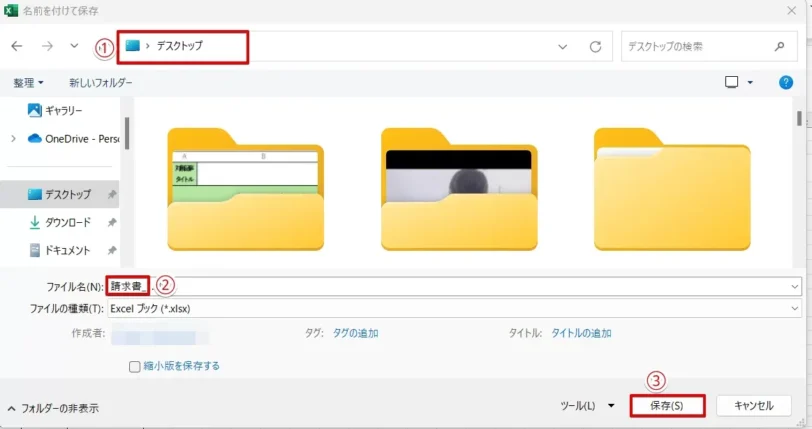Click the タグの追加 link
This screenshot has height=429, width=812.
(355, 333)
